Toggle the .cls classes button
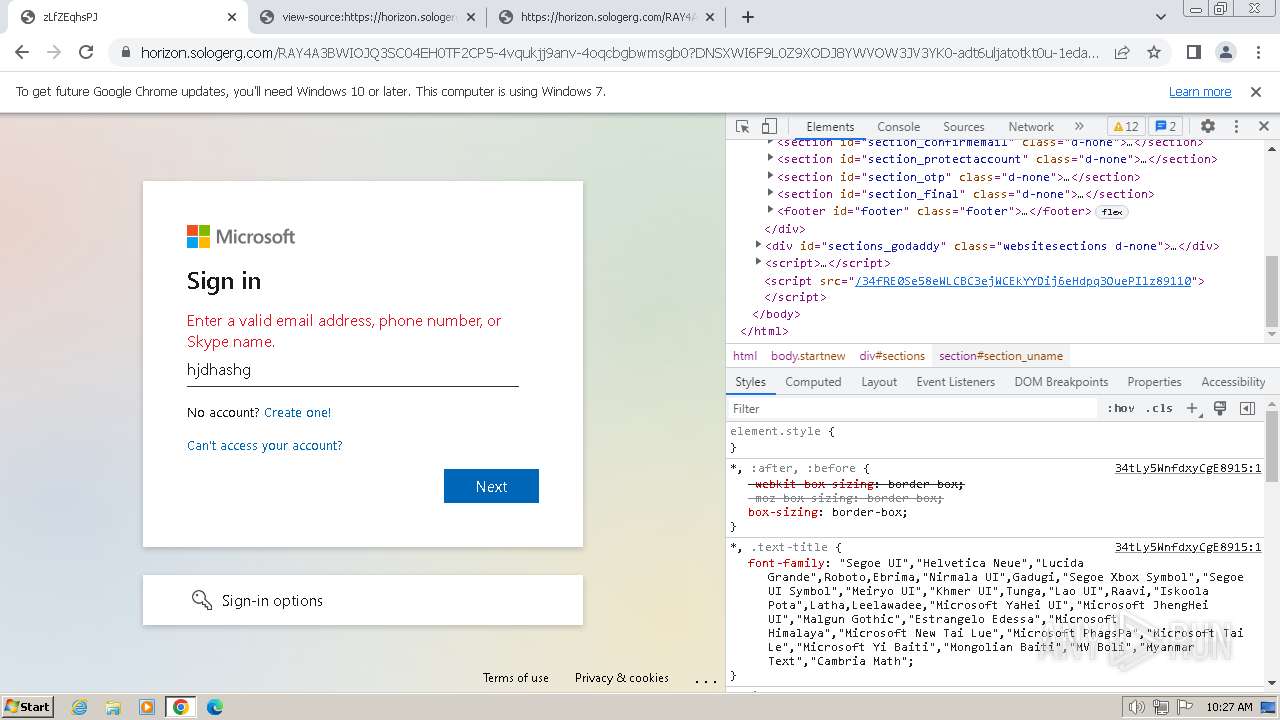Viewport: 1280px width, 720px height. (1159, 409)
